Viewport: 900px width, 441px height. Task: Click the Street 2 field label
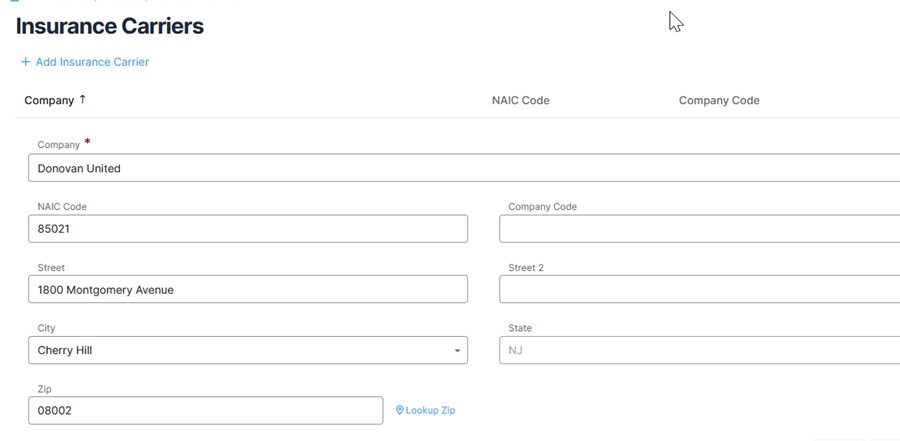pyautogui.click(x=526, y=268)
